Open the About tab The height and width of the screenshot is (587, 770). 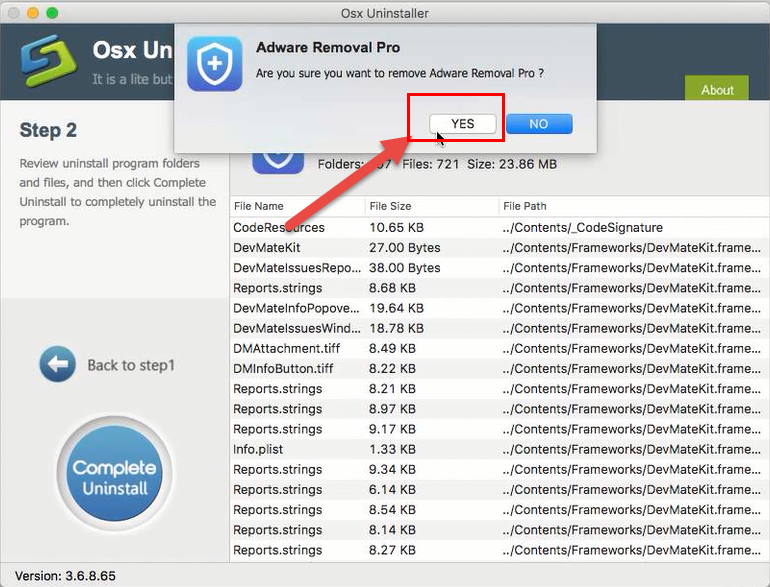[716, 89]
